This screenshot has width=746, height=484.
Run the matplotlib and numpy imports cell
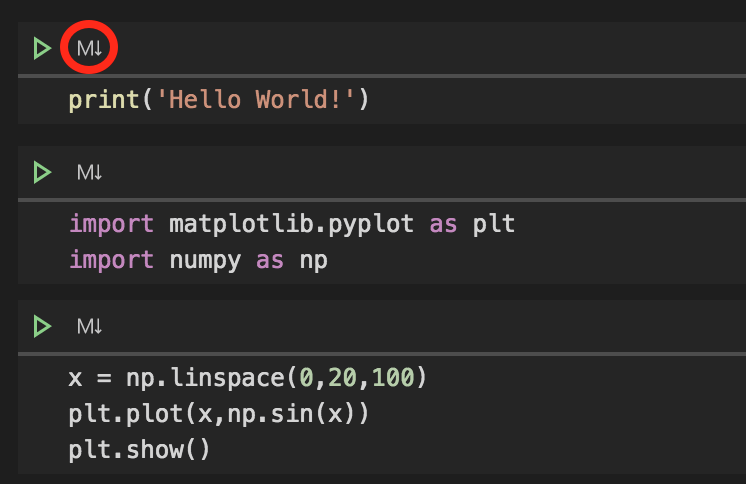41,173
